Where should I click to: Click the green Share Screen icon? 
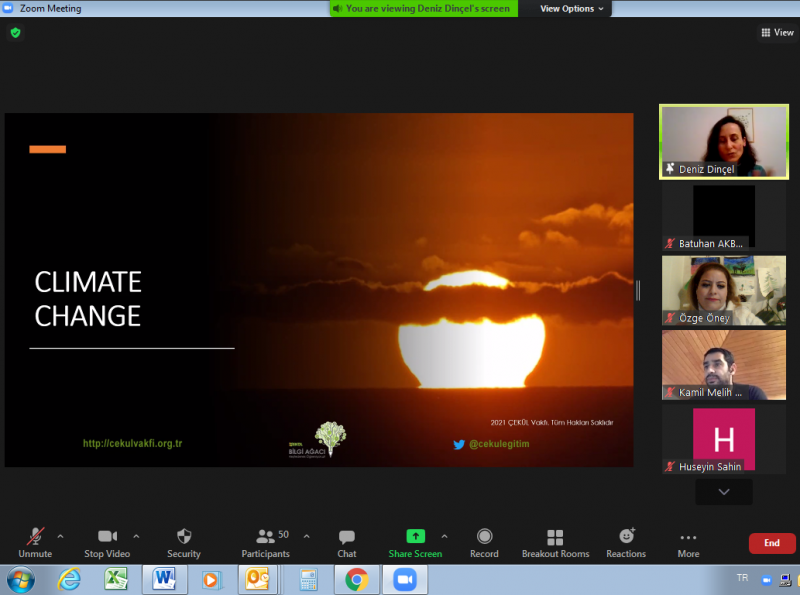pyautogui.click(x=415, y=536)
